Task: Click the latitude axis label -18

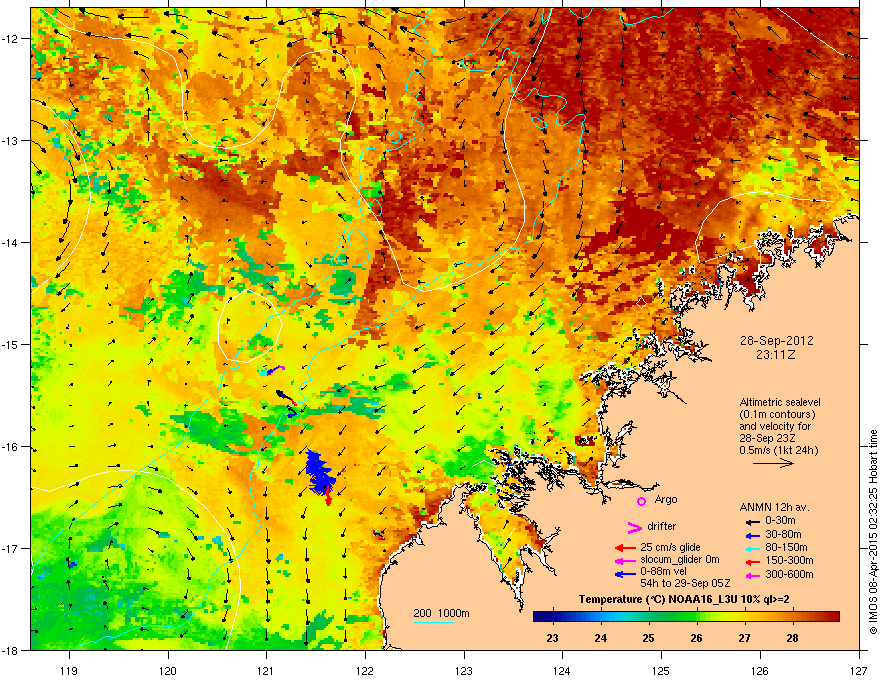Action: (x=11, y=650)
